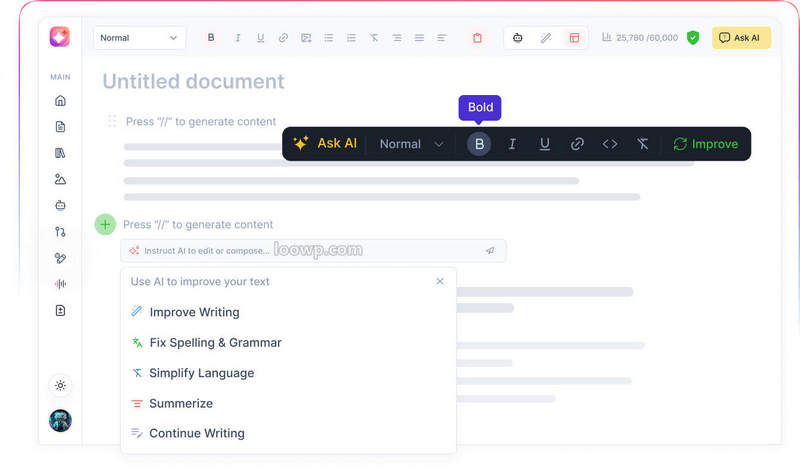Toggle Bold in the top toolbar
The image size is (800, 474).
[x=211, y=38]
